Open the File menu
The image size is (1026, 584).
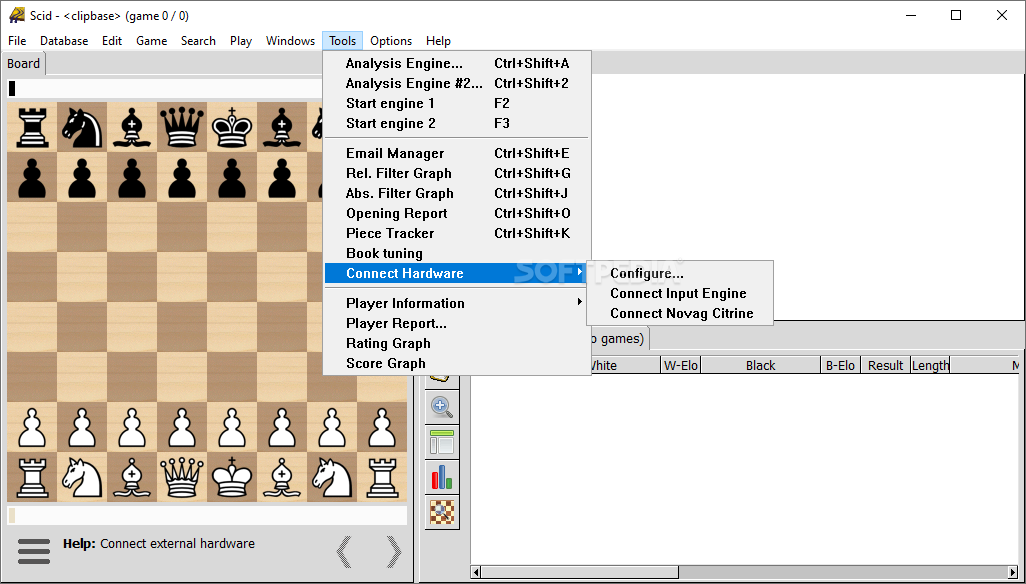(x=17, y=41)
